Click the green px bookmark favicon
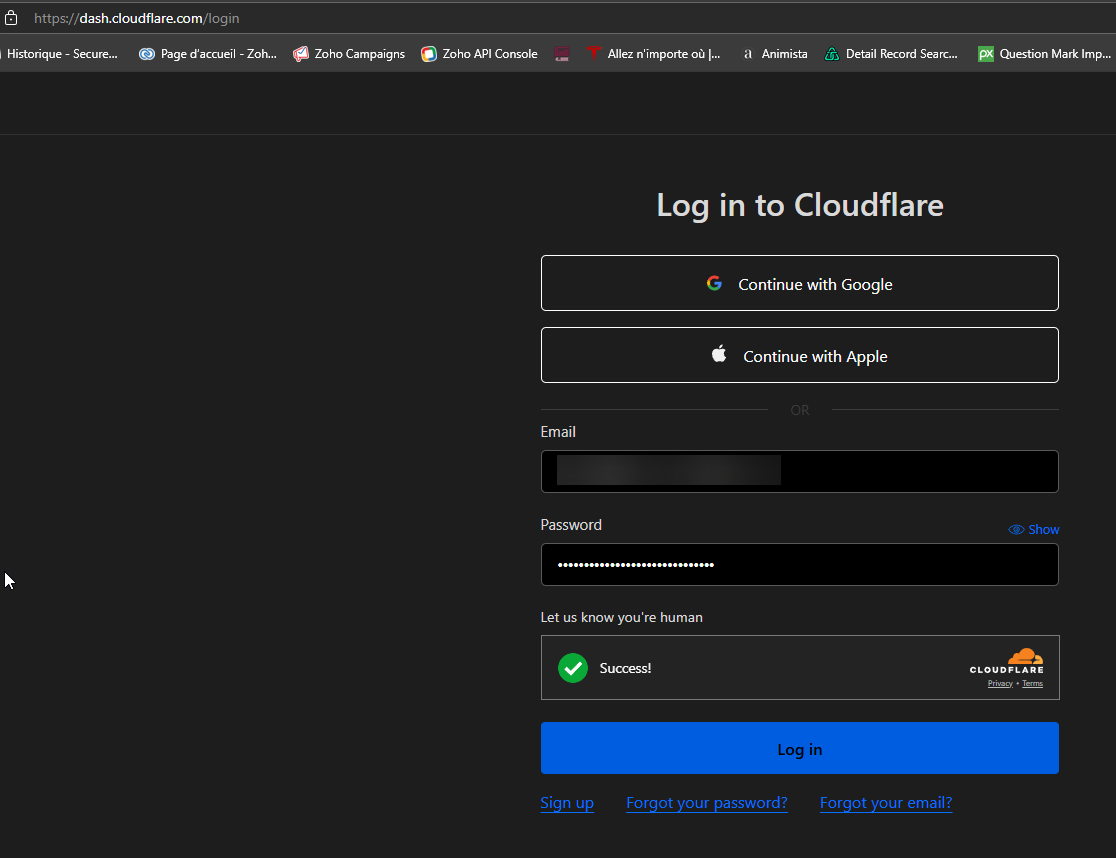Viewport: 1116px width, 858px height. pyautogui.click(x=986, y=54)
